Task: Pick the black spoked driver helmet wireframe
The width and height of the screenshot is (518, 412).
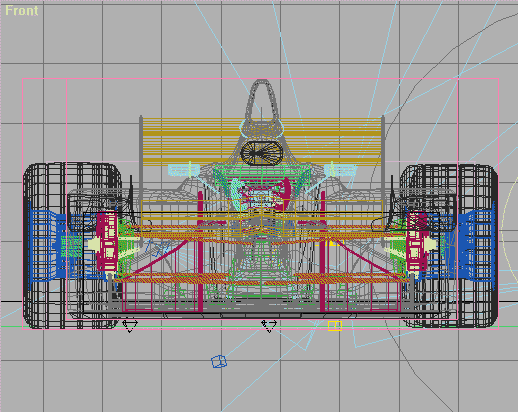Action: pos(262,153)
